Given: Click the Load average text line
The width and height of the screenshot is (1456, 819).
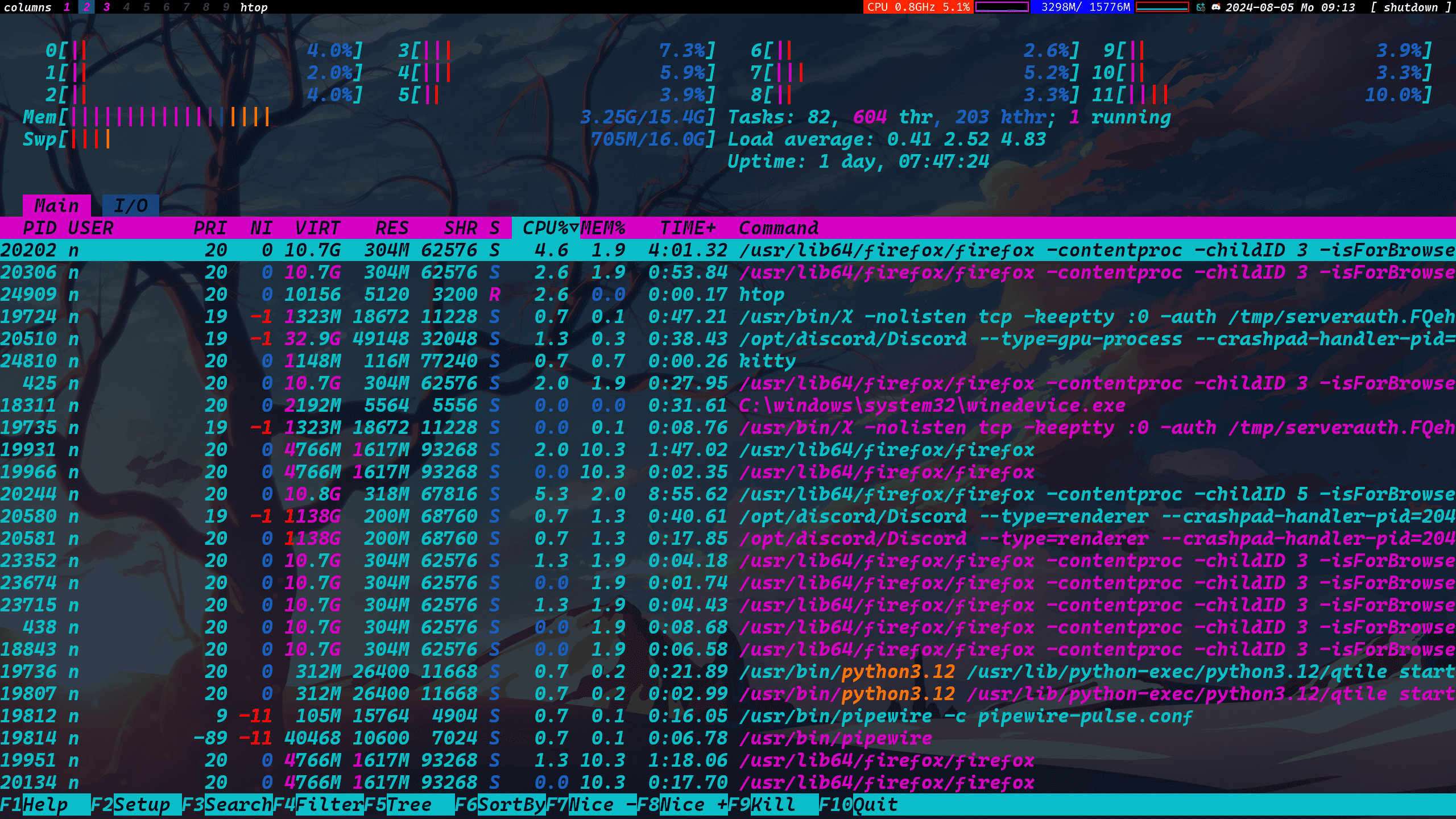Looking at the screenshot, I should tap(887, 139).
